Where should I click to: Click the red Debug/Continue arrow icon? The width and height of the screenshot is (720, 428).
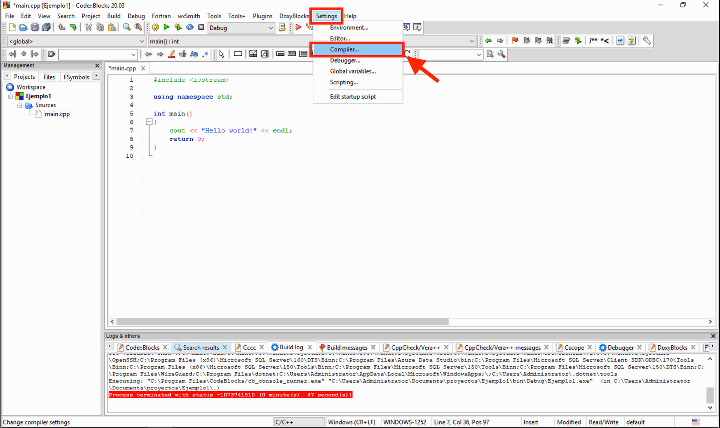pos(298,28)
